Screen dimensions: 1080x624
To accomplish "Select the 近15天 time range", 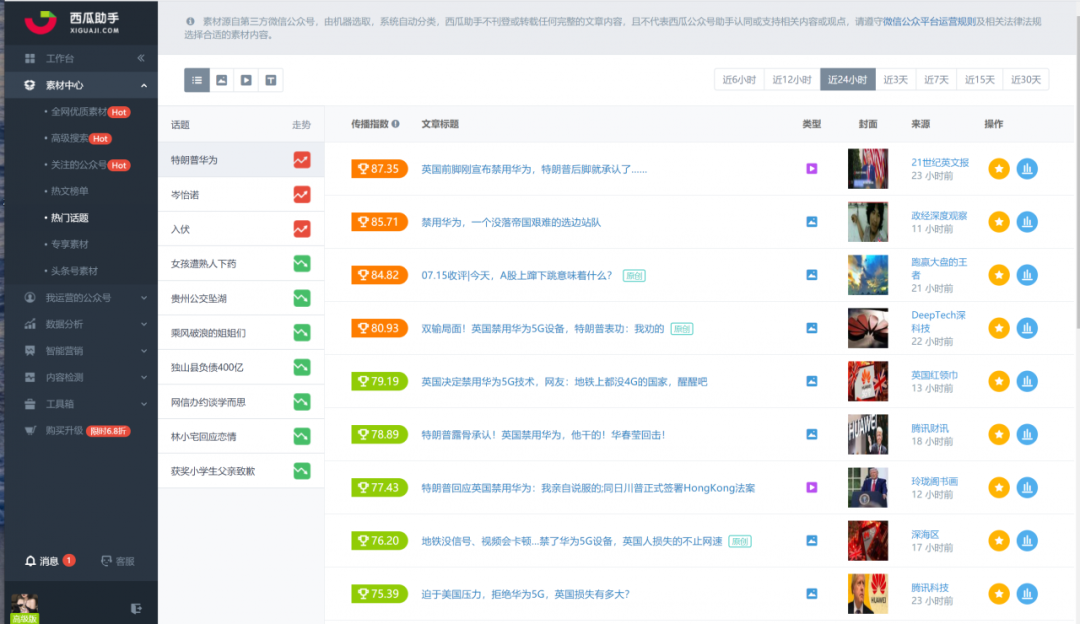I will point(979,80).
